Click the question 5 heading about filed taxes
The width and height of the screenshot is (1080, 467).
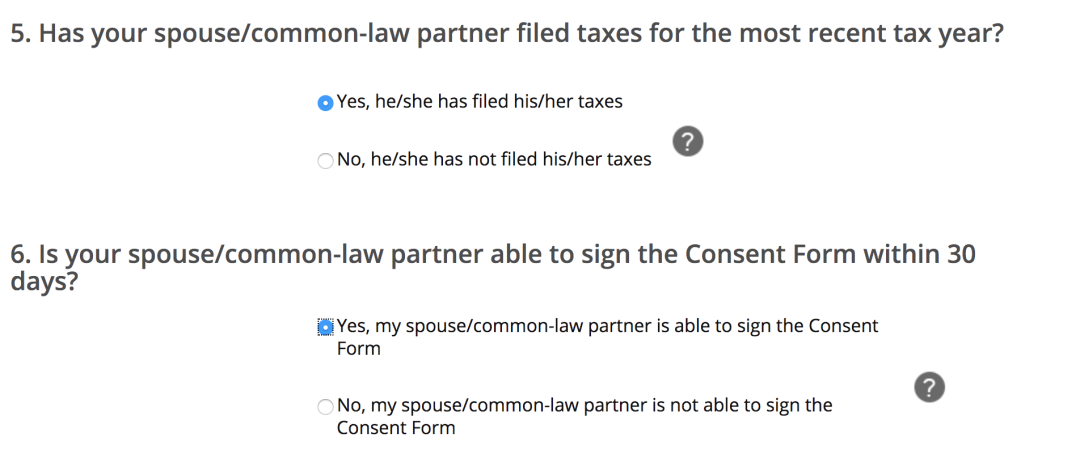(x=507, y=34)
